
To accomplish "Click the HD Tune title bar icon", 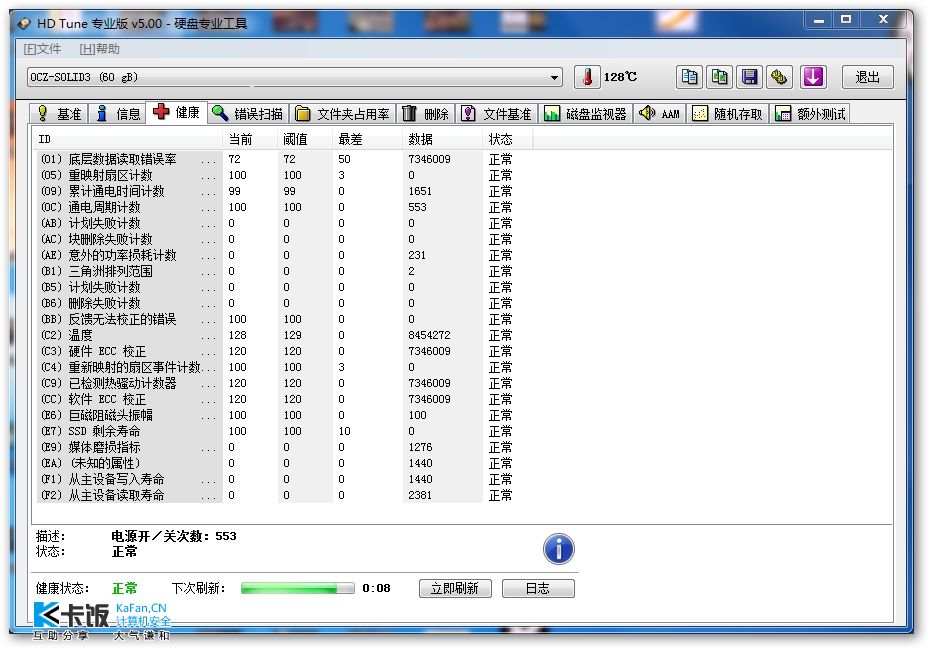I will tap(24, 24).
